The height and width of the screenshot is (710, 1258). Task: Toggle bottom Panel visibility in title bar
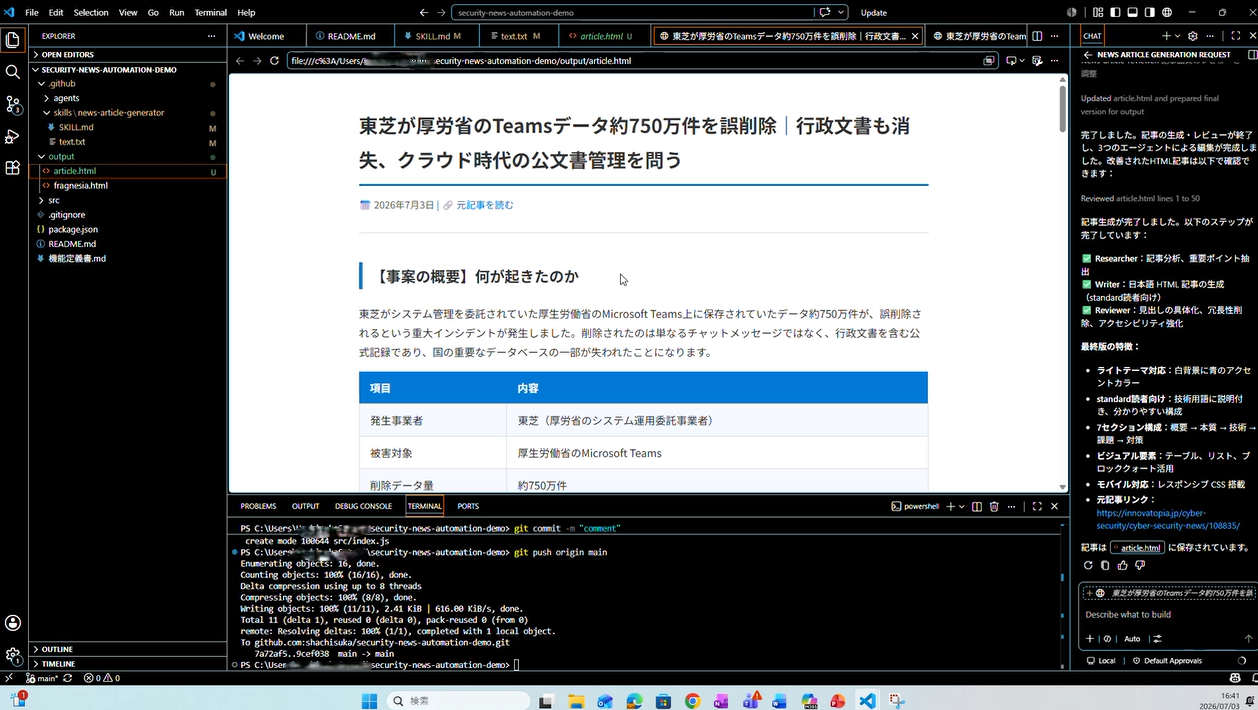[x=1132, y=13]
